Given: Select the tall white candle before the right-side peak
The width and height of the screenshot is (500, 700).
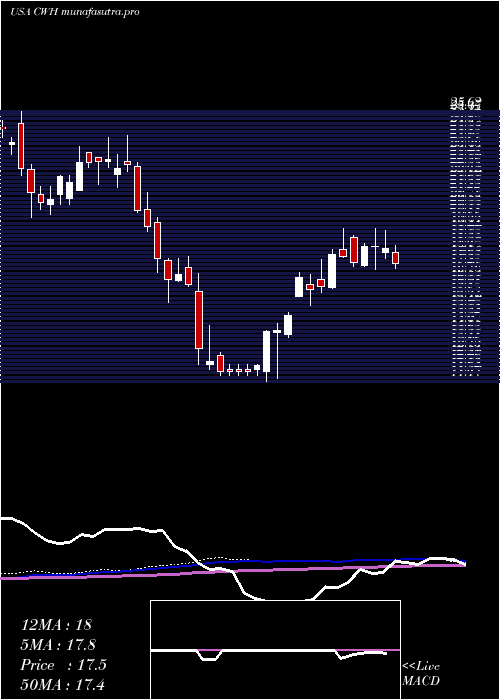Looking at the screenshot, I should point(332,271).
